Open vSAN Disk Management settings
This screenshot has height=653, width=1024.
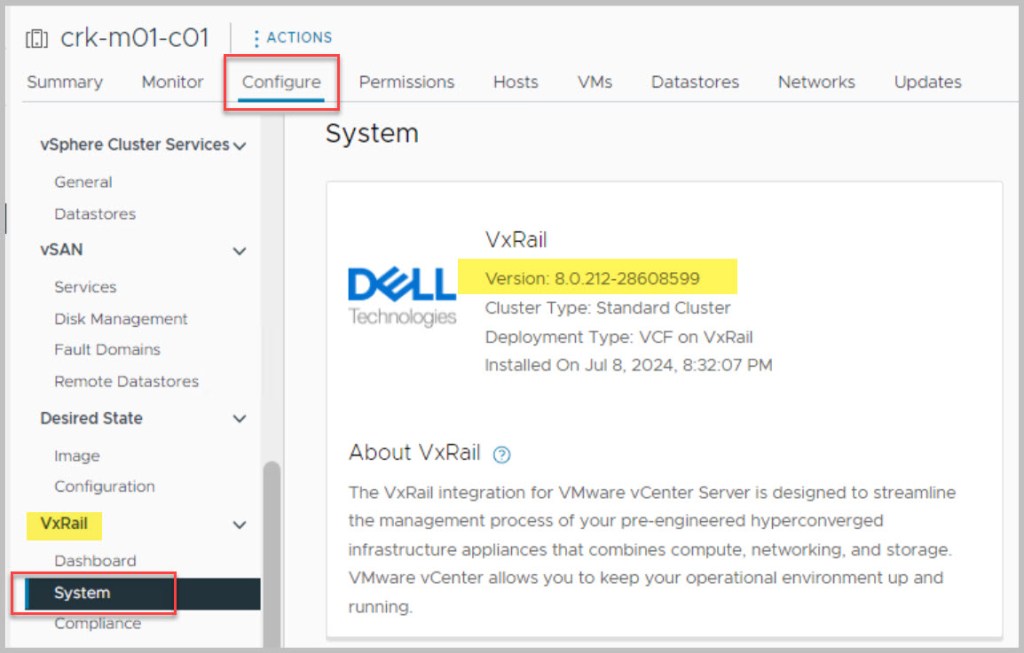pyautogui.click(x=121, y=319)
